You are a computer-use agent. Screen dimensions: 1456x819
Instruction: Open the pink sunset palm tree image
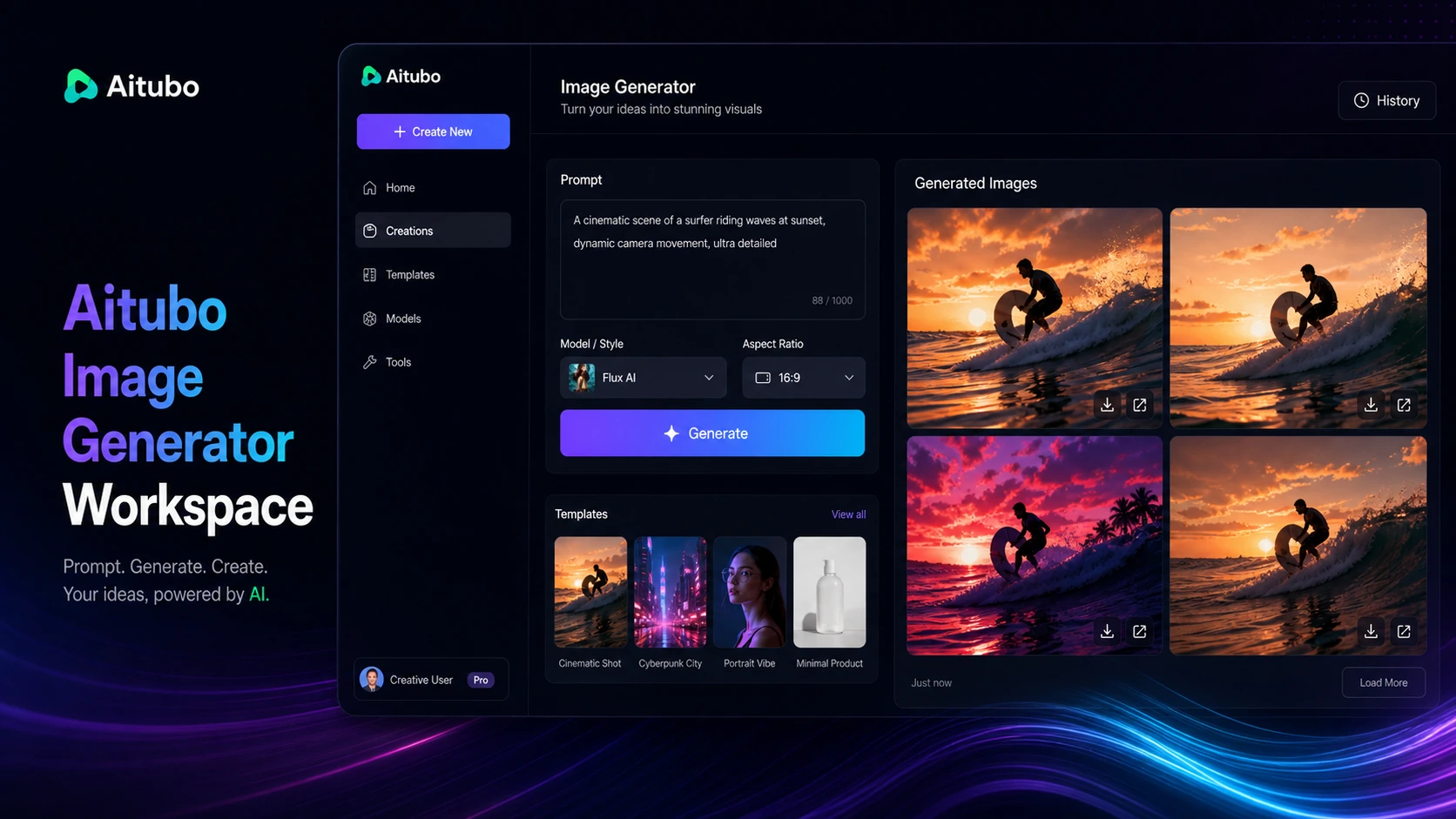point(1035,546)
